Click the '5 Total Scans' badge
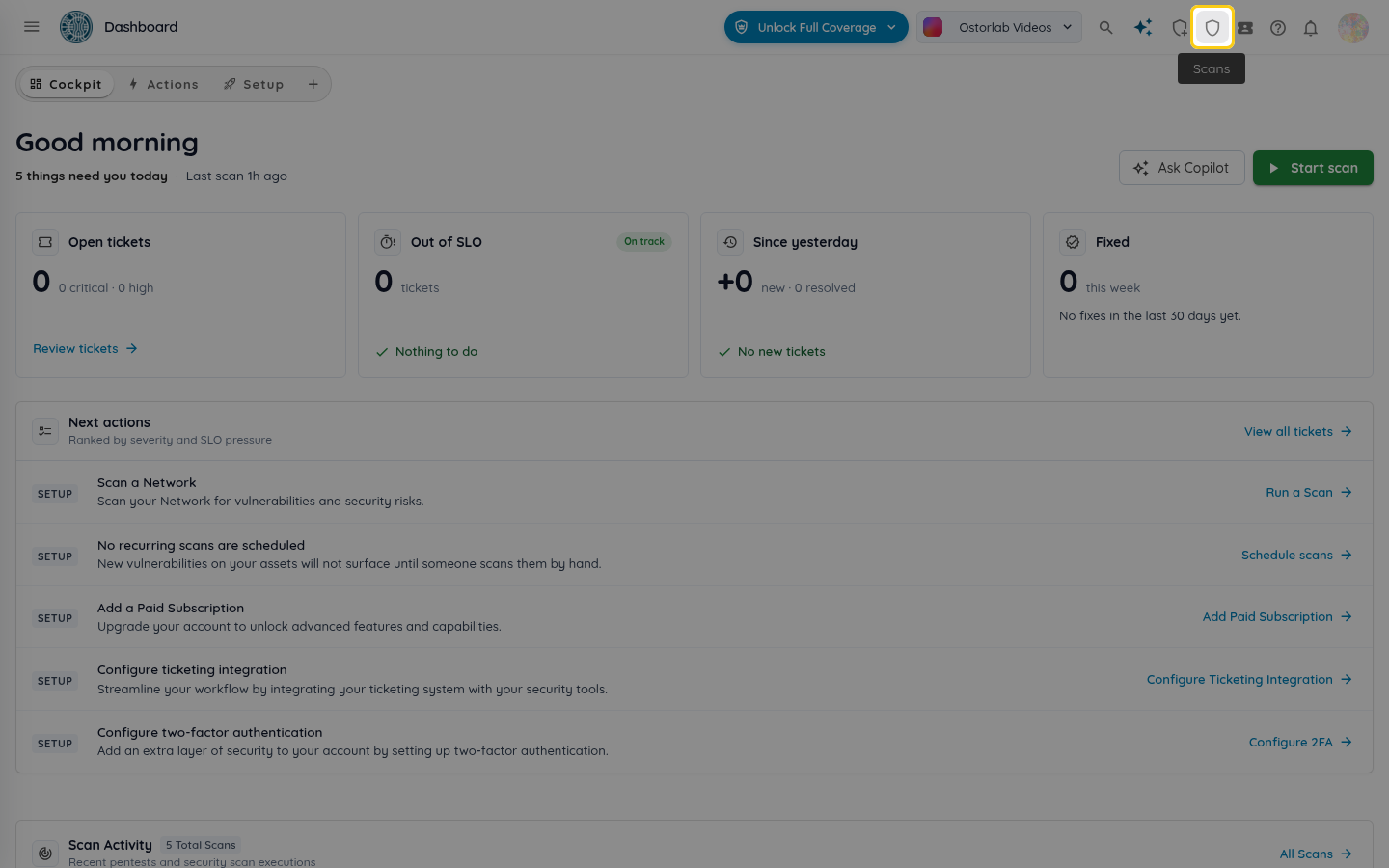Viewport: 1389px width, 868px height. click(x=201, y=845)
